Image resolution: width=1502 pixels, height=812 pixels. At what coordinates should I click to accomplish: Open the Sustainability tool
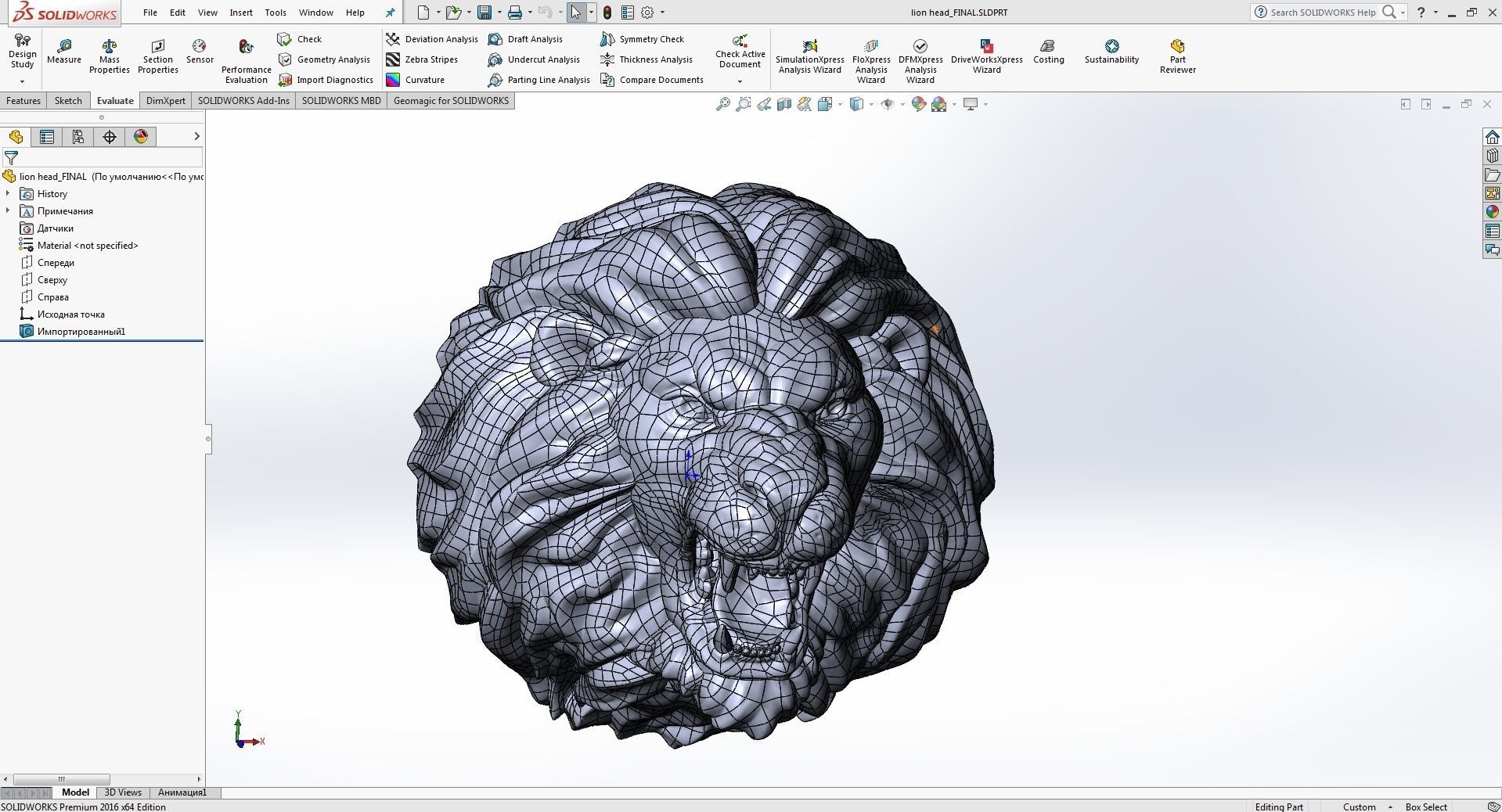click(x=1111, y=52)
